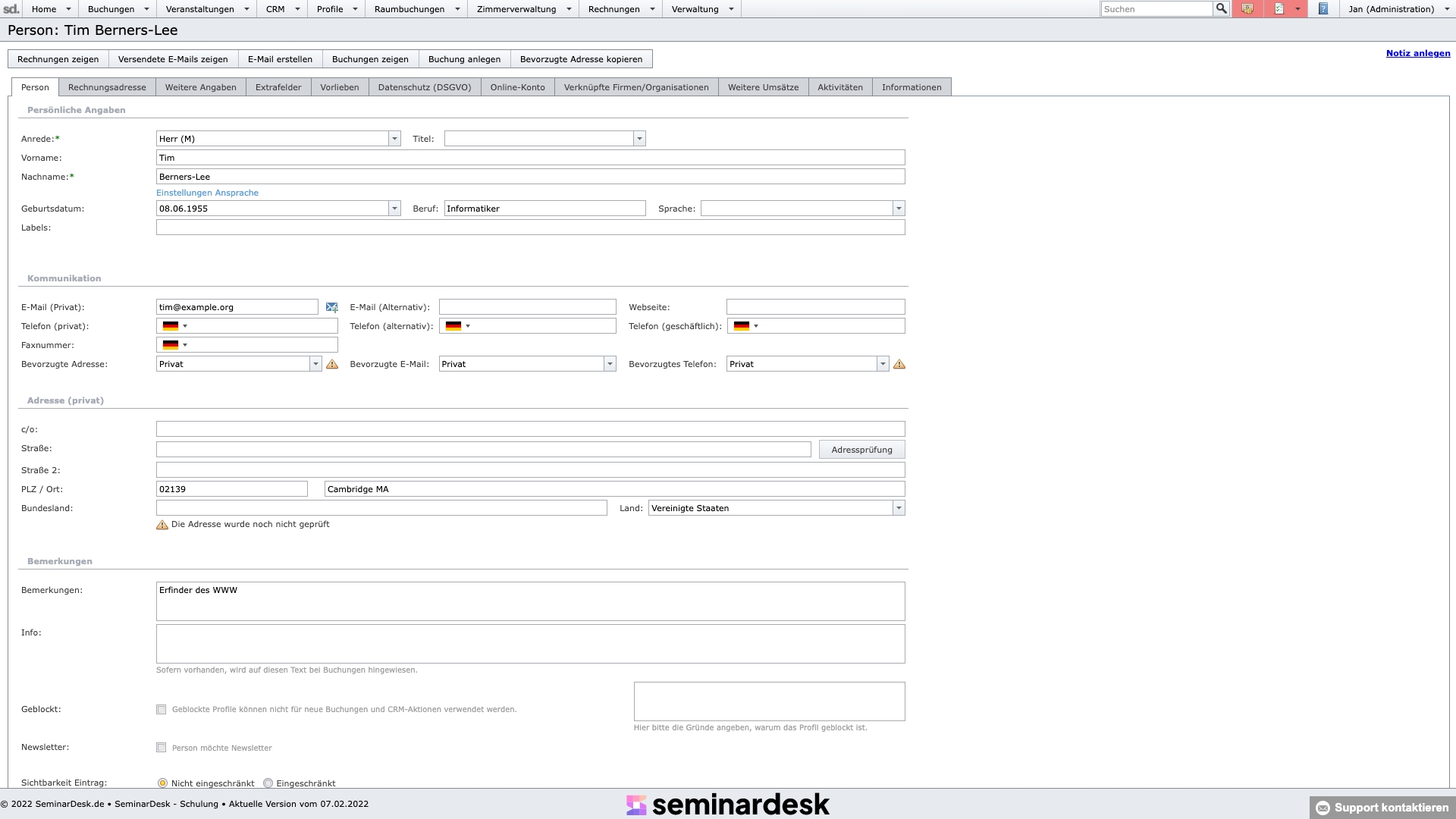Click the sd. logo in top-left corner
Viewport: 1456px width, 819px height.
pos(11,8)
